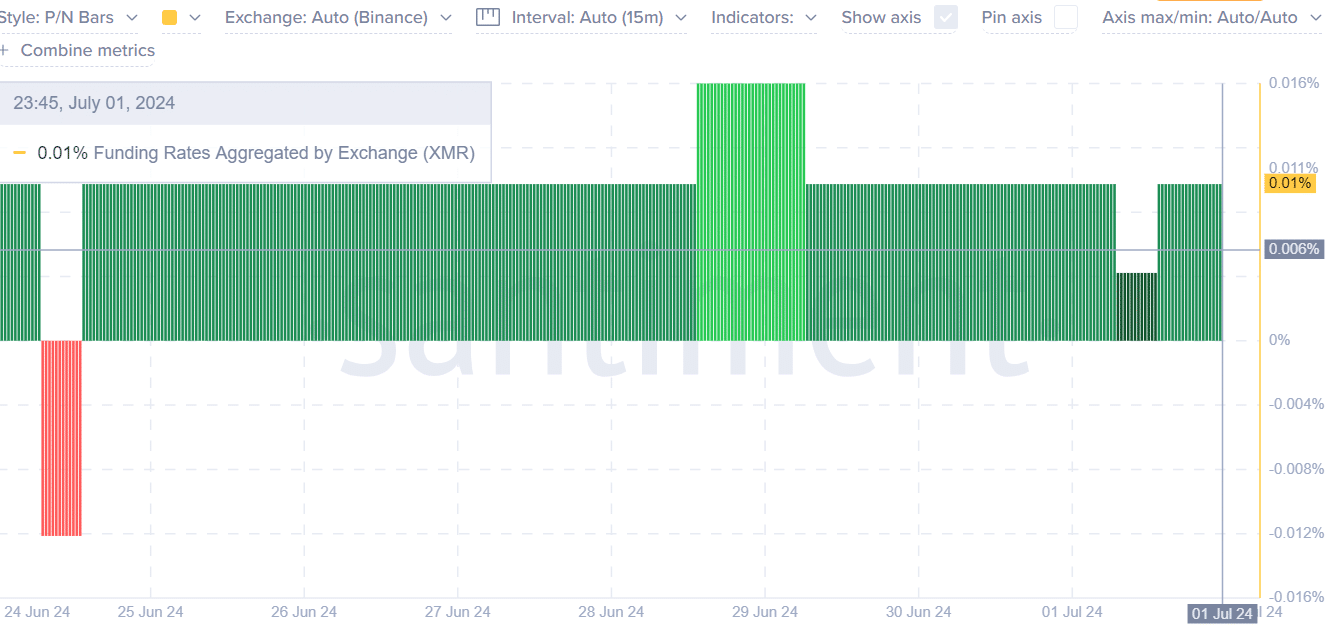
Task: Click the chevron arrow after Indicators
Action: (x=810, y=18)
